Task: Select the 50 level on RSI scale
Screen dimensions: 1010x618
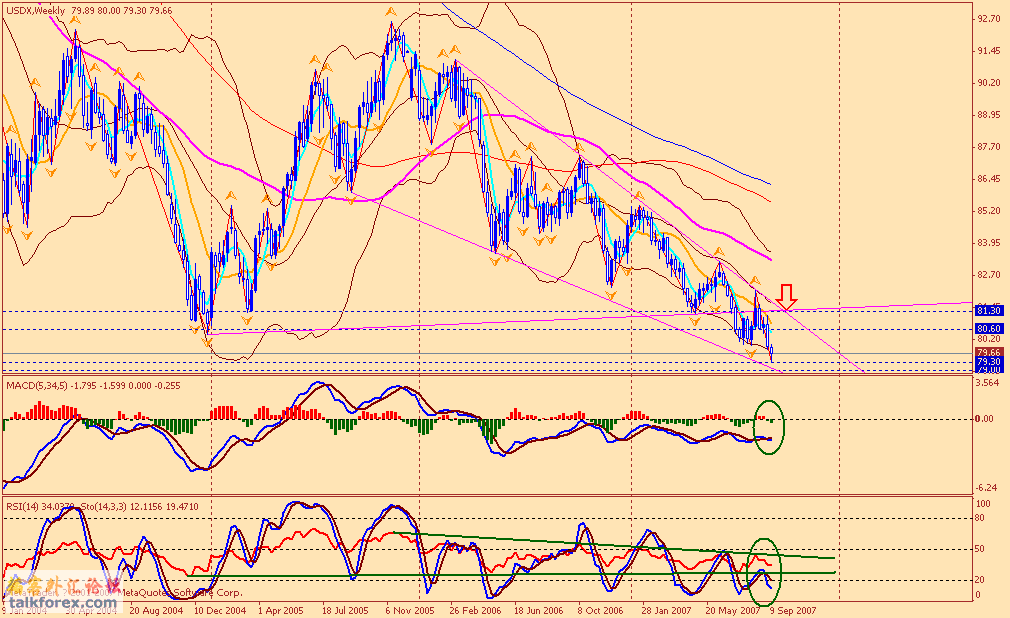Action: [x=981, y=549]
